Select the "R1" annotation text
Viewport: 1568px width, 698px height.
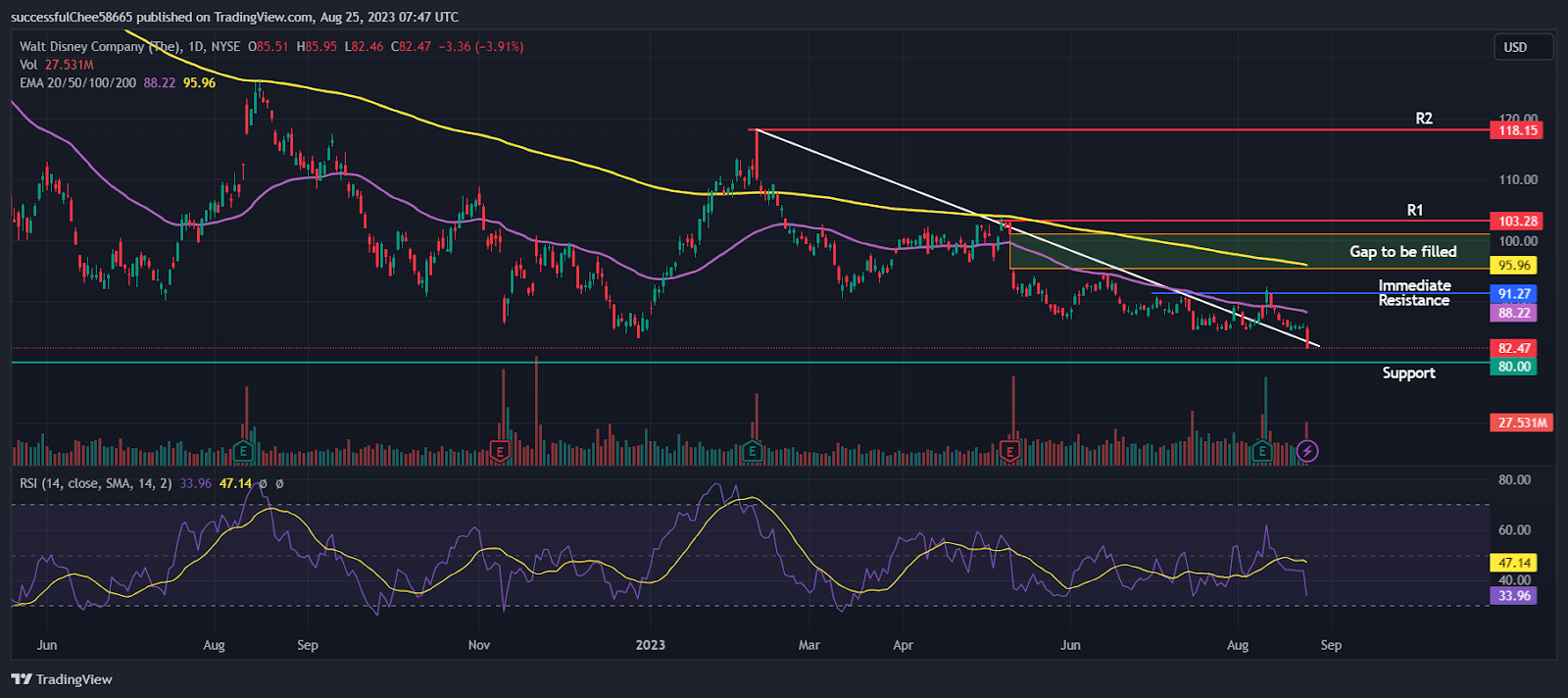(1415, 211)
